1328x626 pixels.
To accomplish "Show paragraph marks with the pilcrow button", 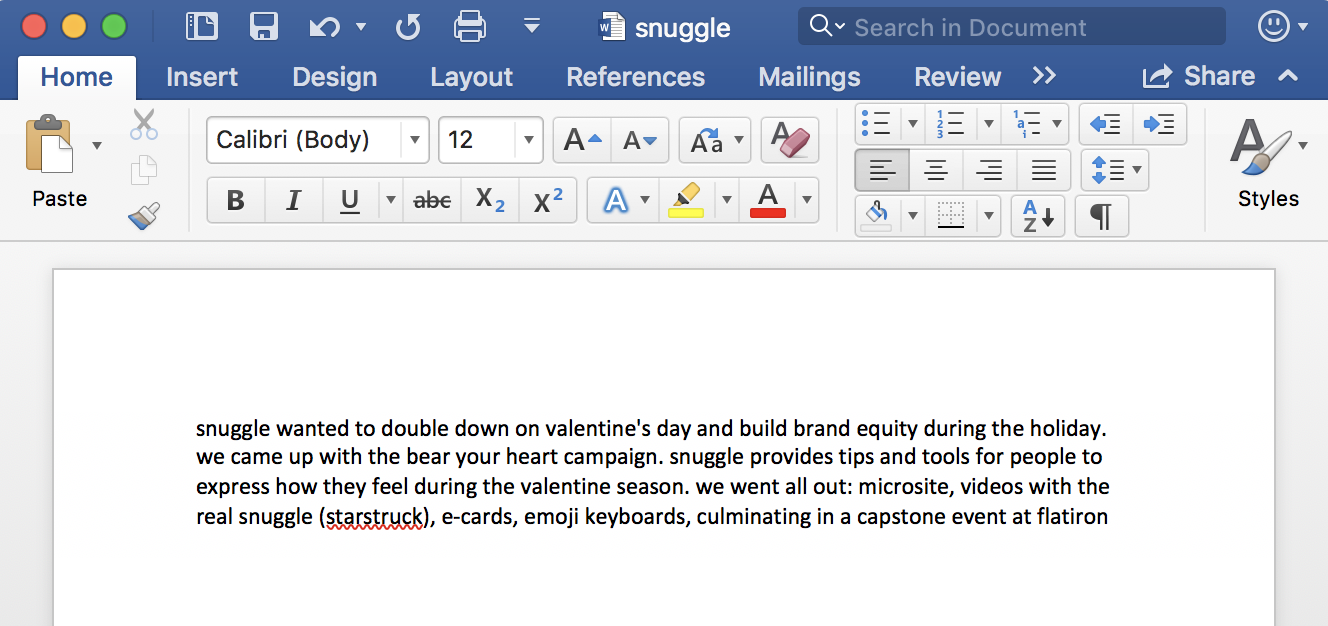I will pos(1101,216).
